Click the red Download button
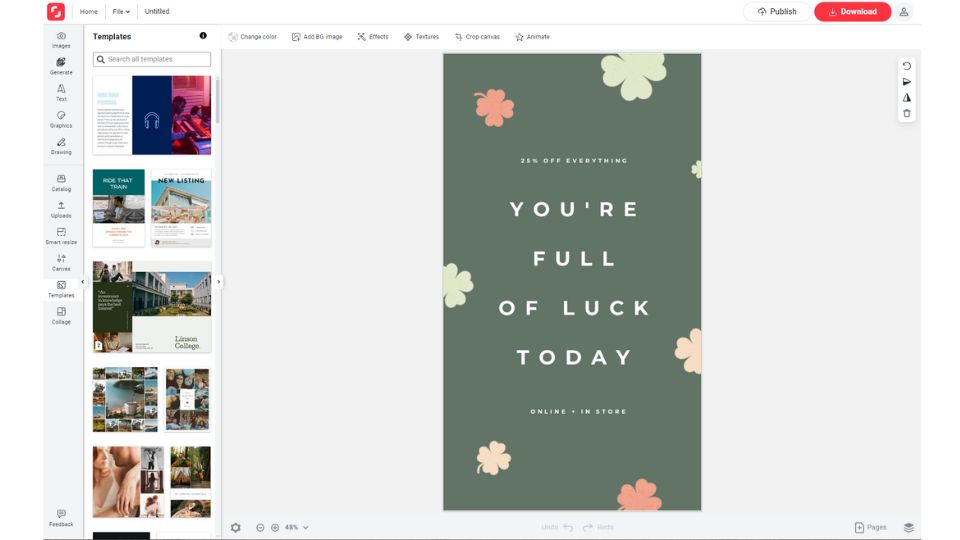 (852, 12)
